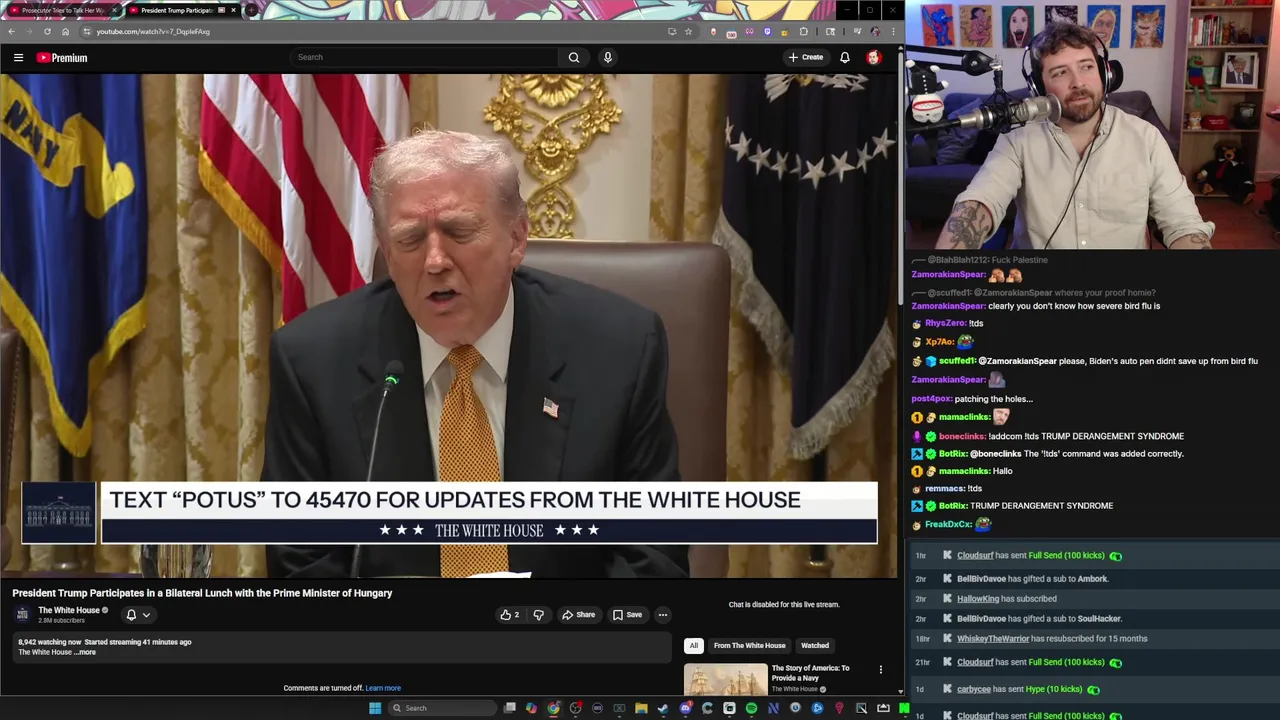Screen dimensions: 1280x720
Task: Click the Trump video player to pause
Action: tap(449, 325)
